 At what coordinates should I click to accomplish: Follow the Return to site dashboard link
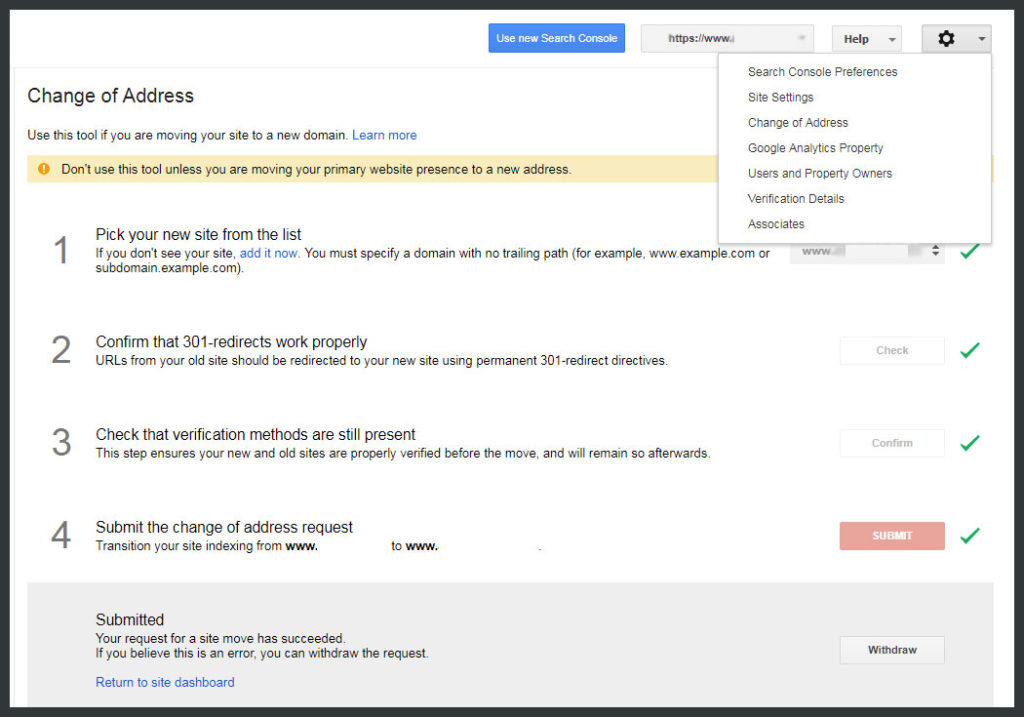164,682
